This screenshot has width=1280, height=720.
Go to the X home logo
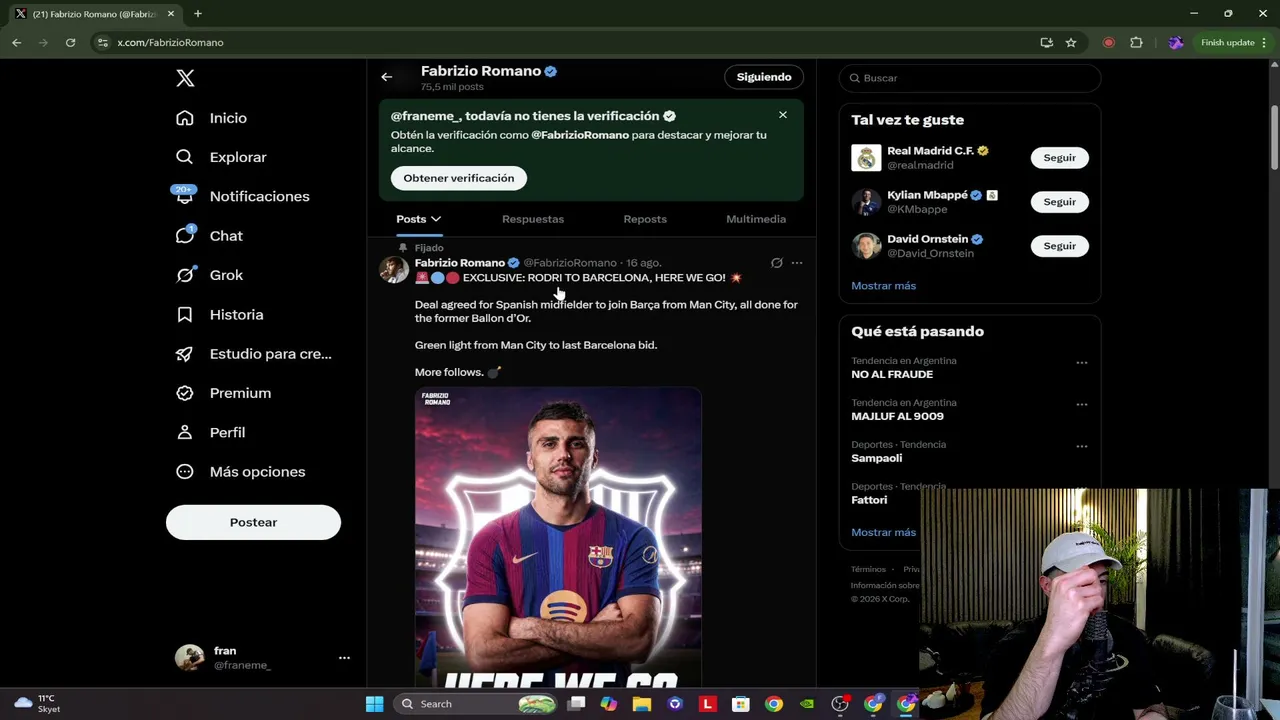(x=185, y=78)
